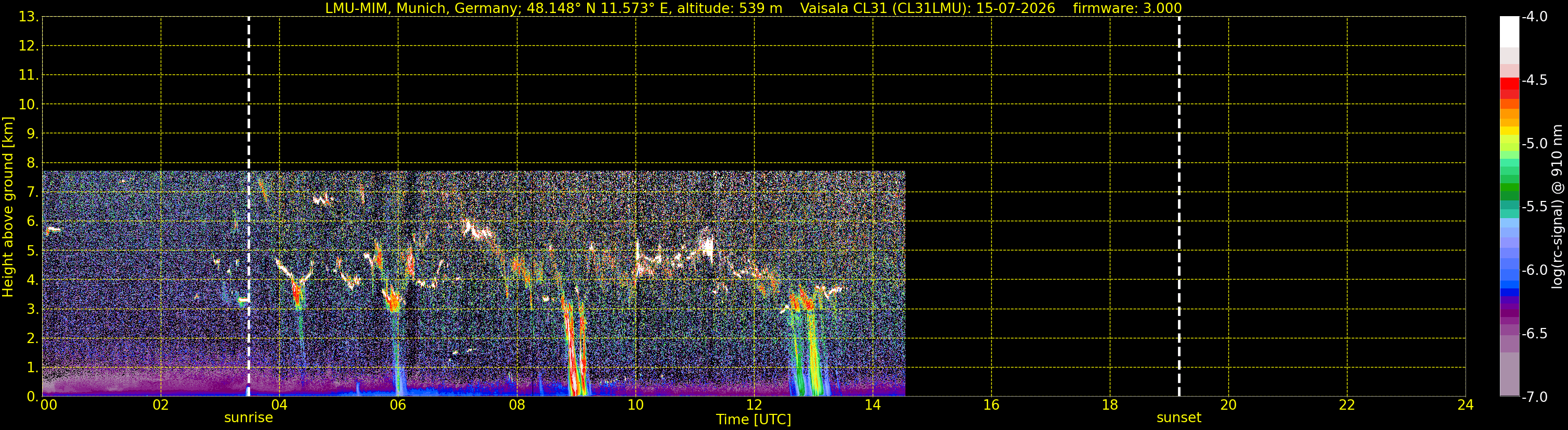The image size is (1568, 430).
Task: Click the colorbar label 'log(rc-signal) @ 910 nm'
Action: tap(1558, 207)
